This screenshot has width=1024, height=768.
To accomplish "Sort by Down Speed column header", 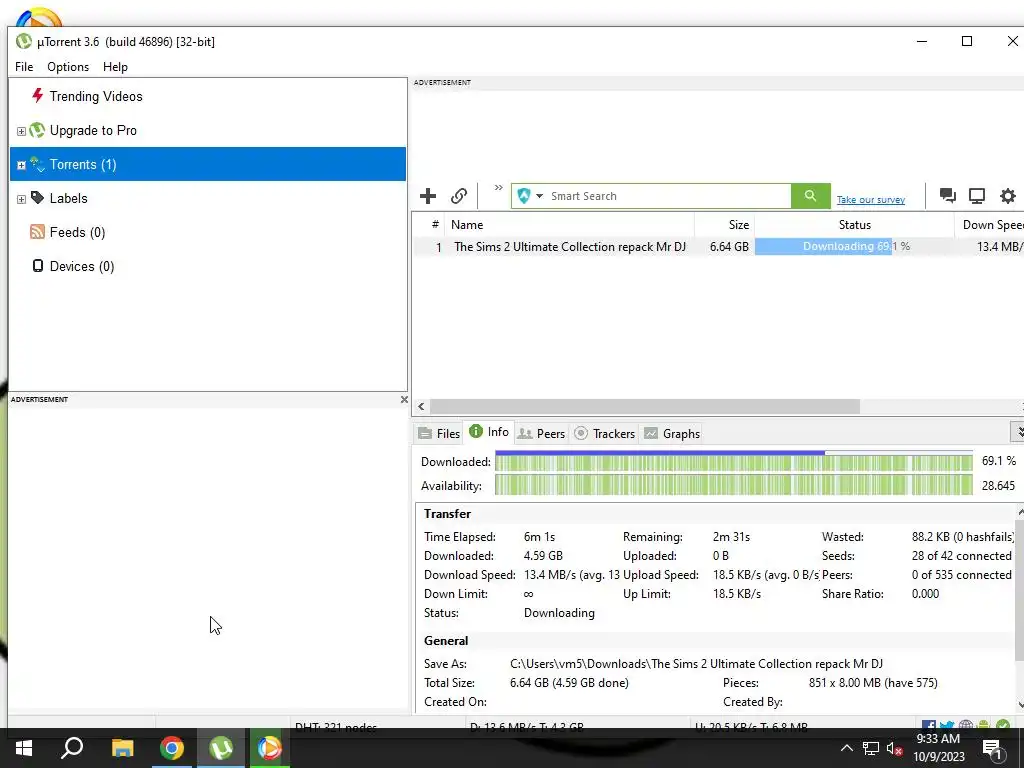I will click(x=989, y=225).
